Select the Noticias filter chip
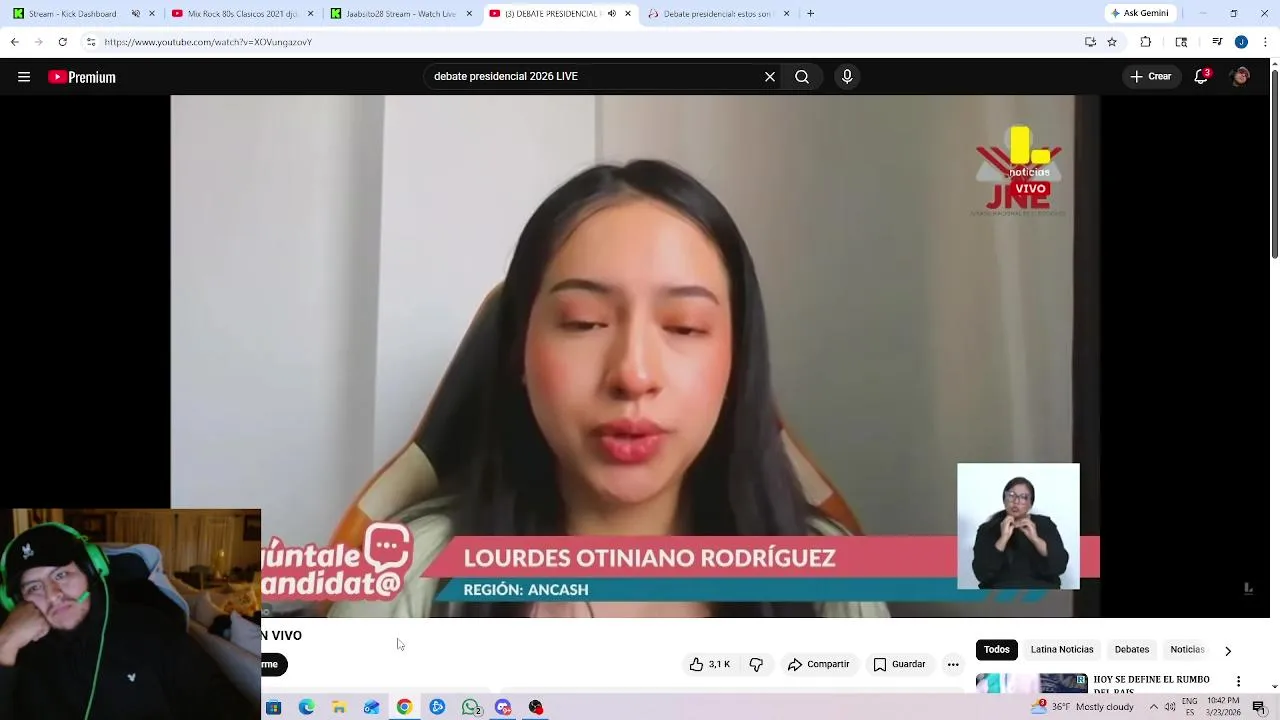The width and height of the screenshot is (1280, 720). (x=1187, y=650)
